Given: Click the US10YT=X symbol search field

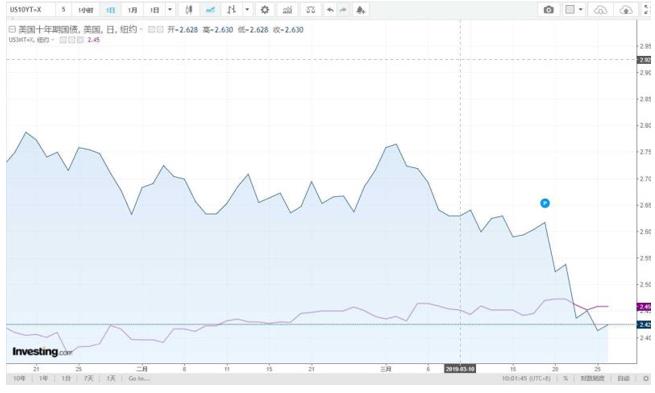Looking at the screenshot, I should pos(30,10).
